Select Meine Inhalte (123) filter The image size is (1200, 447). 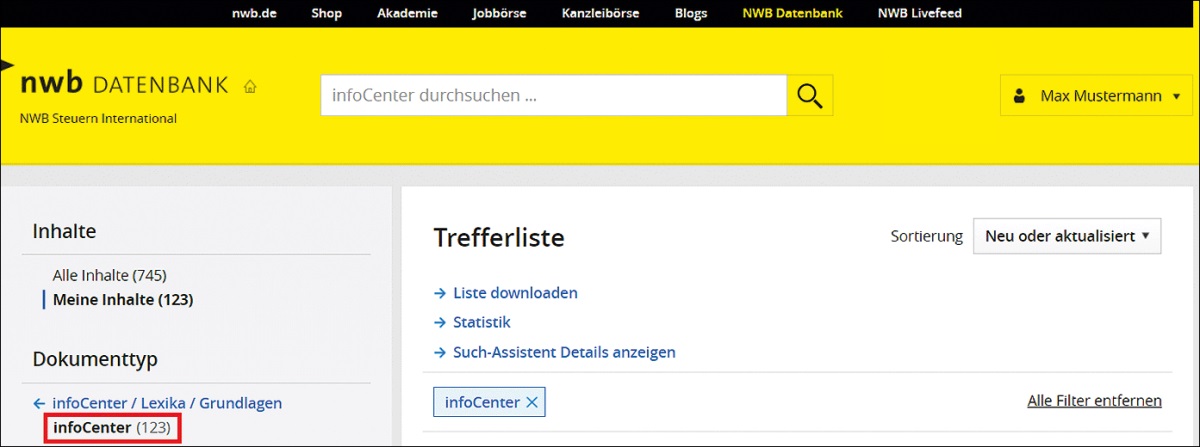coord(122,299)
